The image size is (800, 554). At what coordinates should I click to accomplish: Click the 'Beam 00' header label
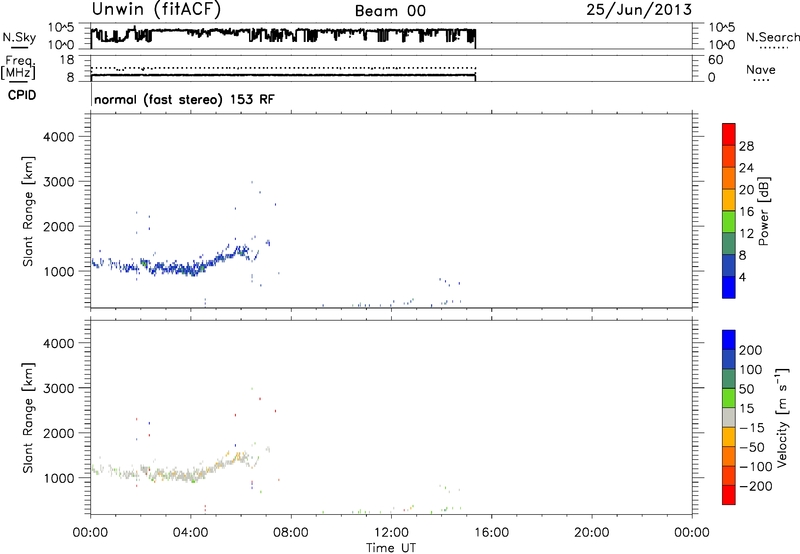[390, 11]
